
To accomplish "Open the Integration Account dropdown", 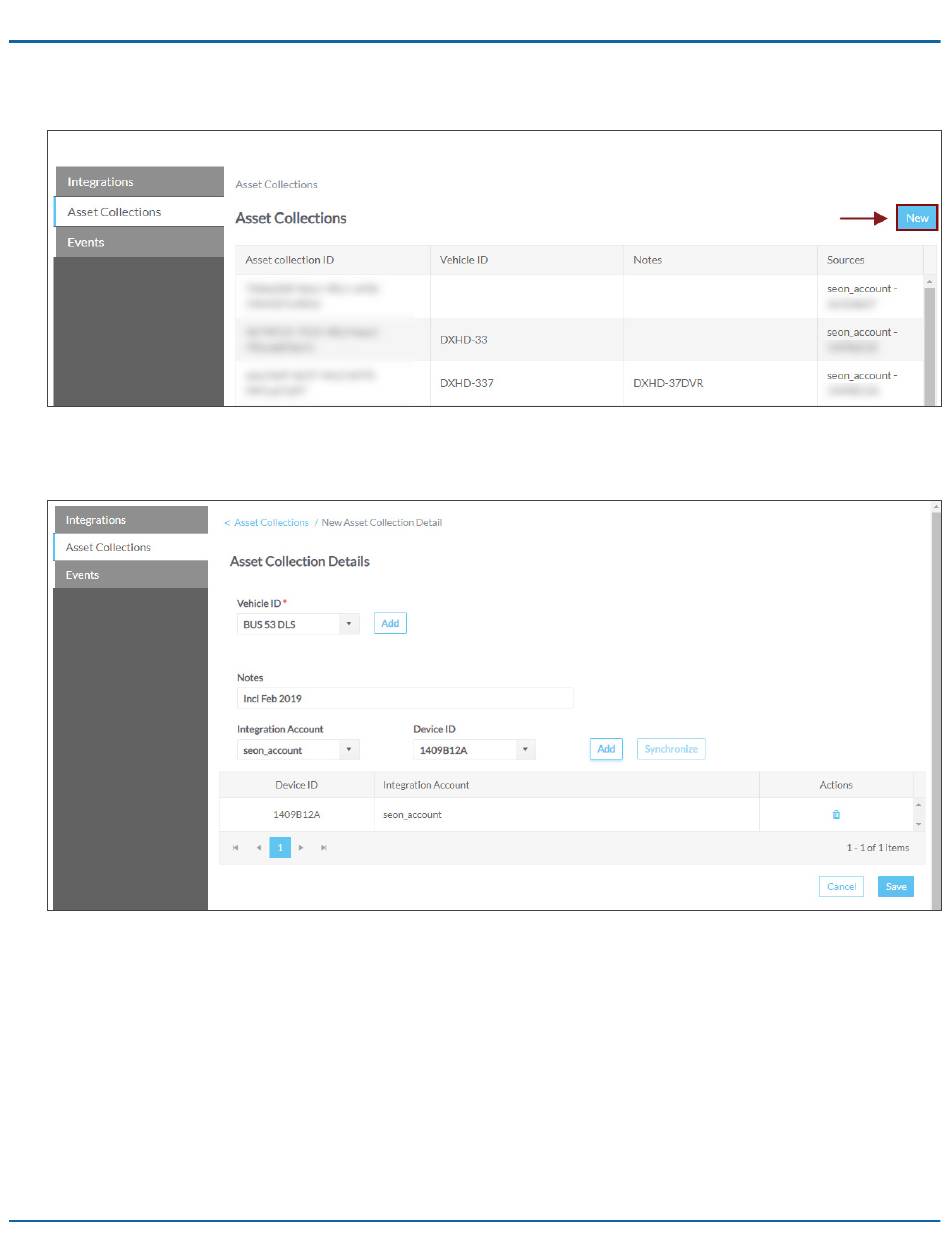I will pos(297,749).
